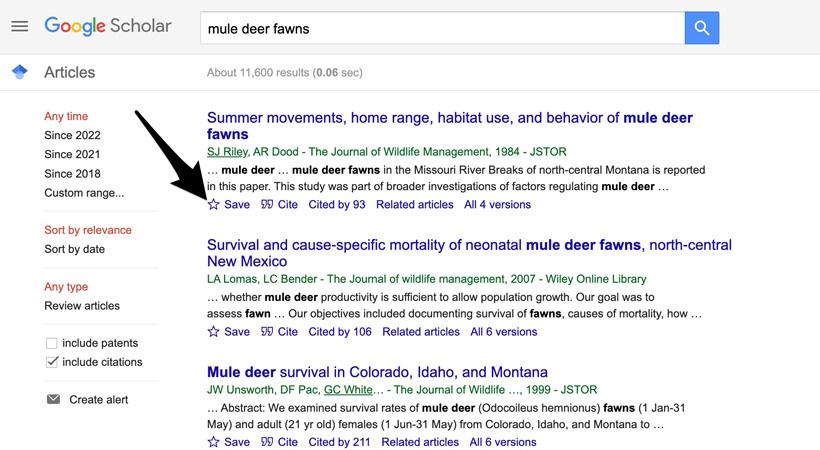
Task: Uncheck the include citations checkbox
Action: coord(51,362)
